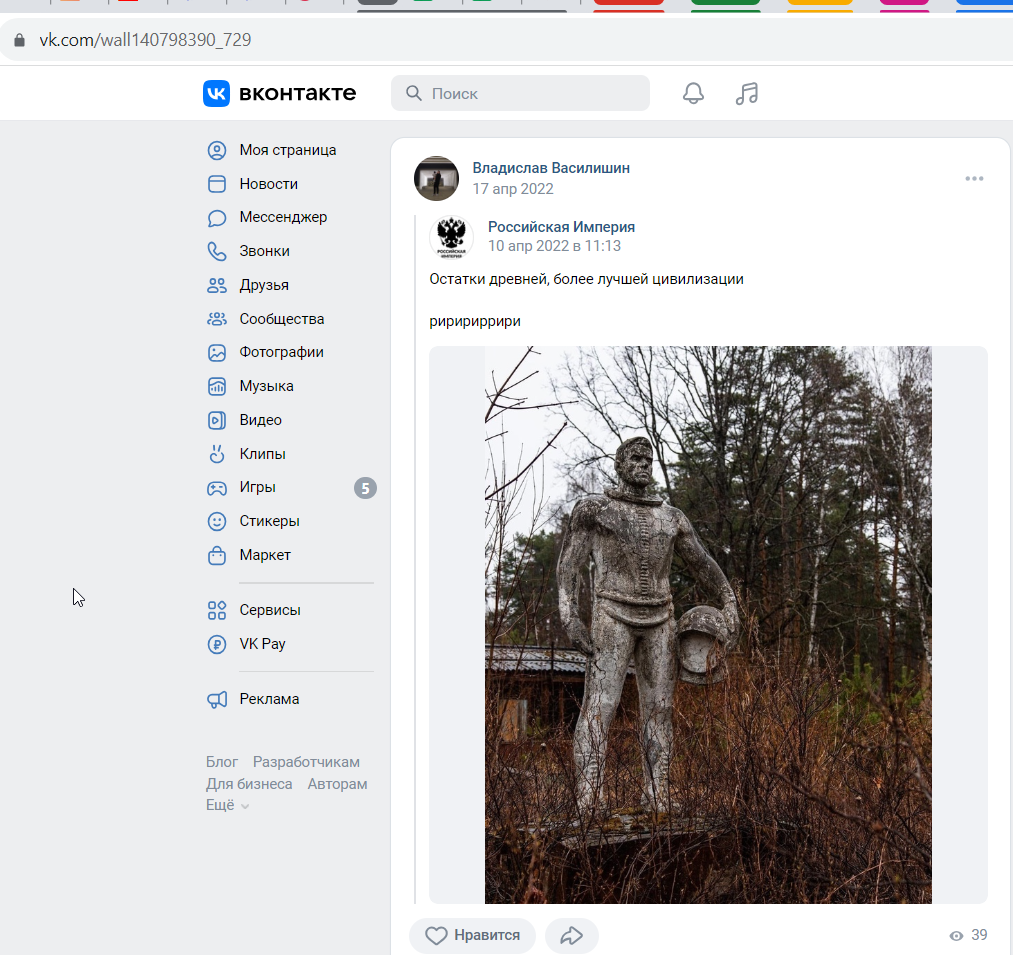The height and width of the screenshot is (955, 1013).
Task: Open notifications bell icon
Action: point(693,94)
